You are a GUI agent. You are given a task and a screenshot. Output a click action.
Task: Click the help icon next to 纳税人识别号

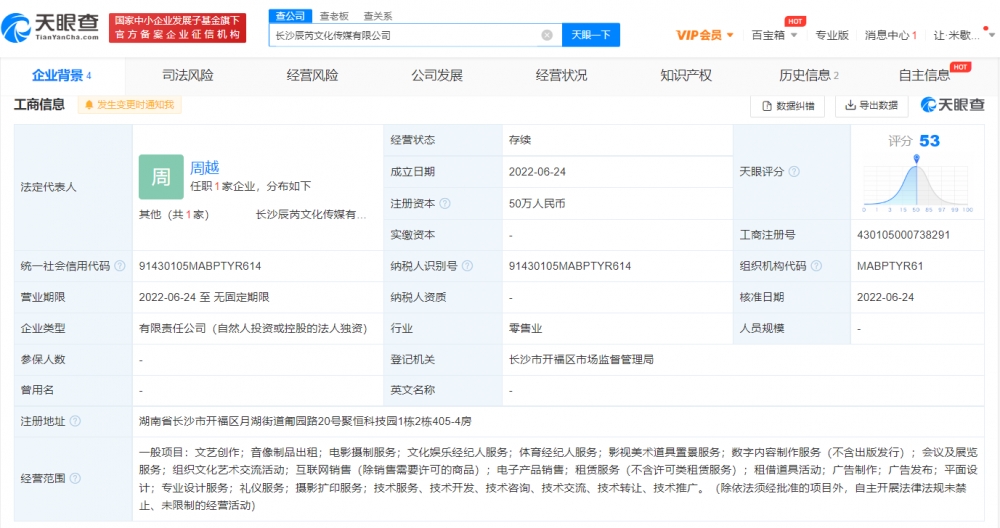click(467, 266)
